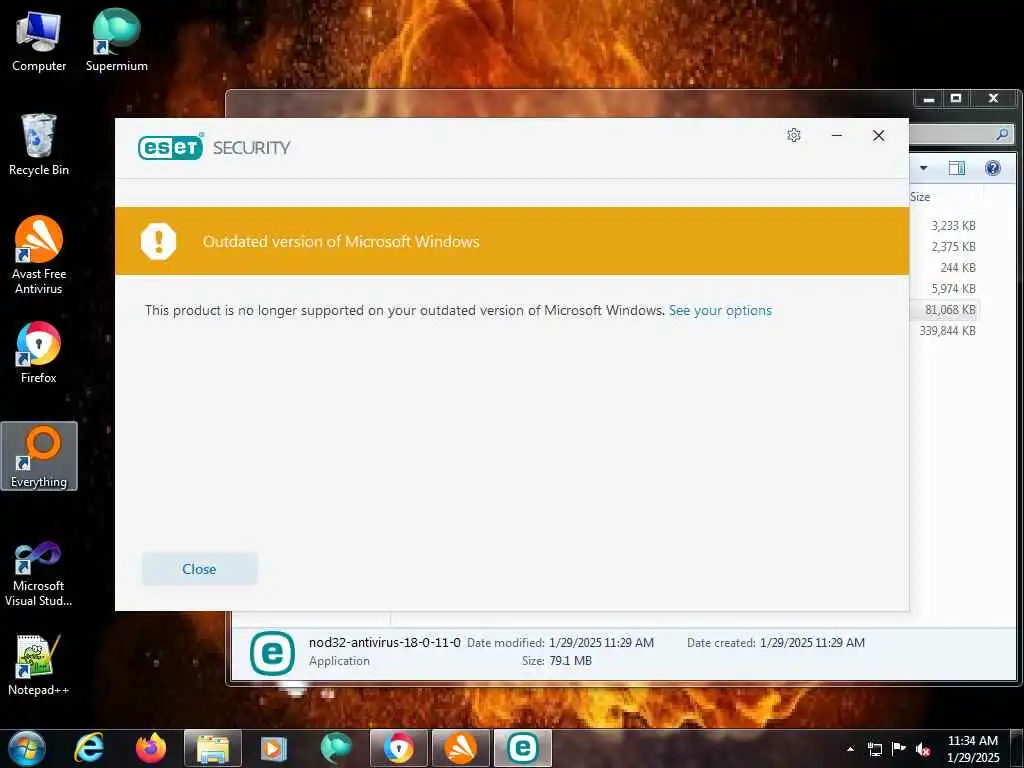1024x768 pixels.
Task: Click nod32-antivirus-18-0-11-0 filename in details pane
Action: (385, 643)
